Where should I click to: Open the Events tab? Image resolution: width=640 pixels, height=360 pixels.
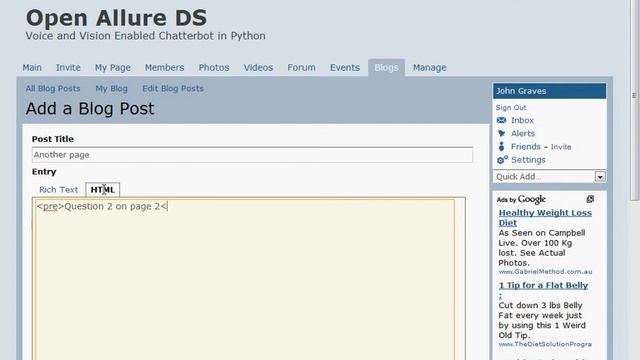tap(345, 68)
